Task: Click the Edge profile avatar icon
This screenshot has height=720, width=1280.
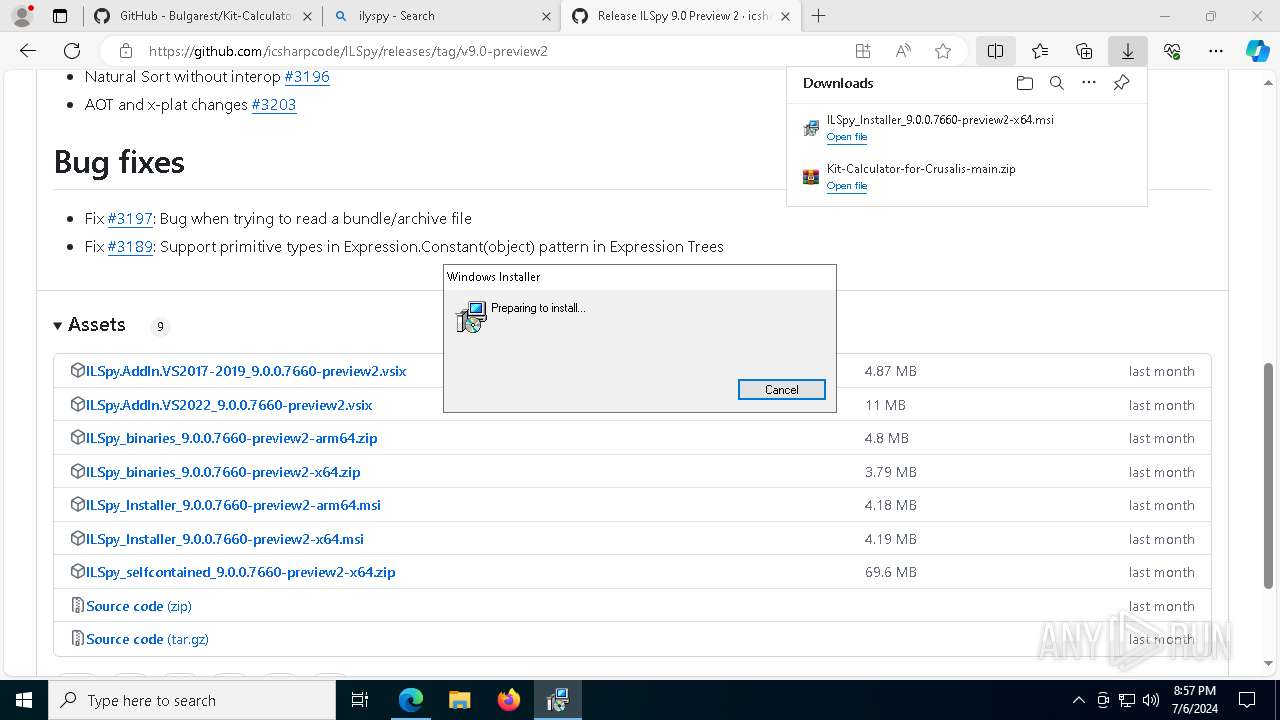Action: pyautogui.click(x=22, y=16)
